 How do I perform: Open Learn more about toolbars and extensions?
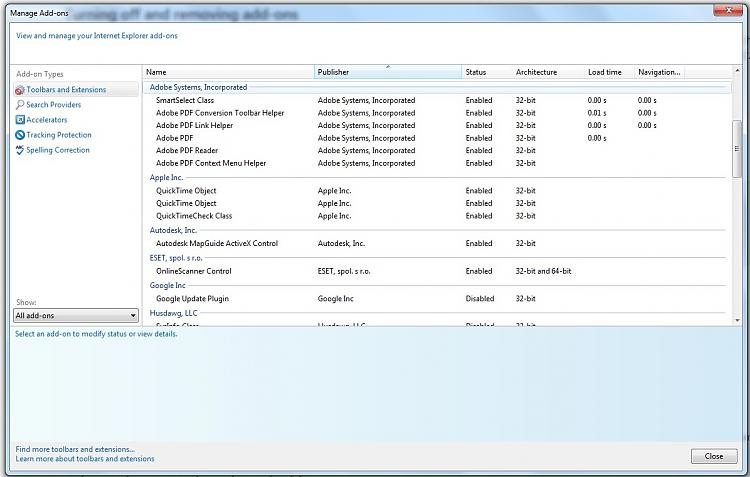85,459
